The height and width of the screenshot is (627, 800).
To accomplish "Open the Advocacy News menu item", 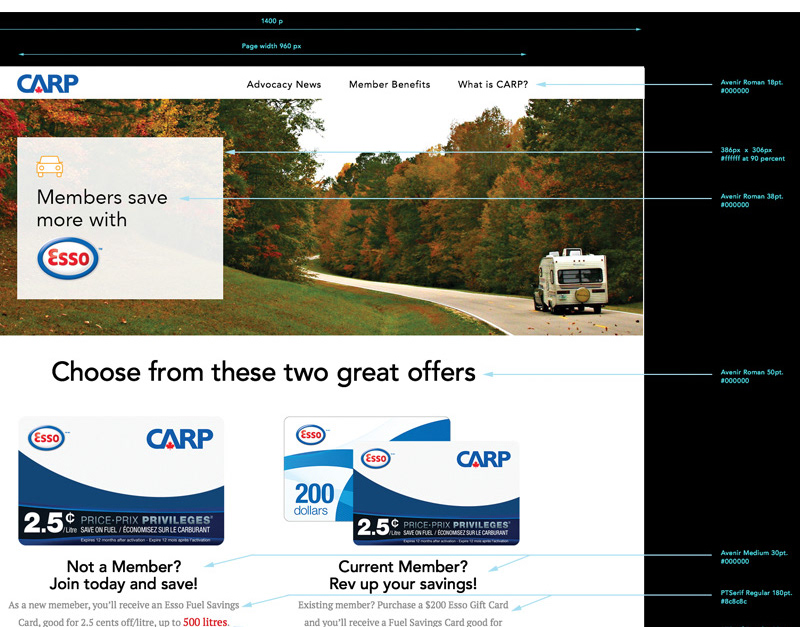I will tap(284, 85).
